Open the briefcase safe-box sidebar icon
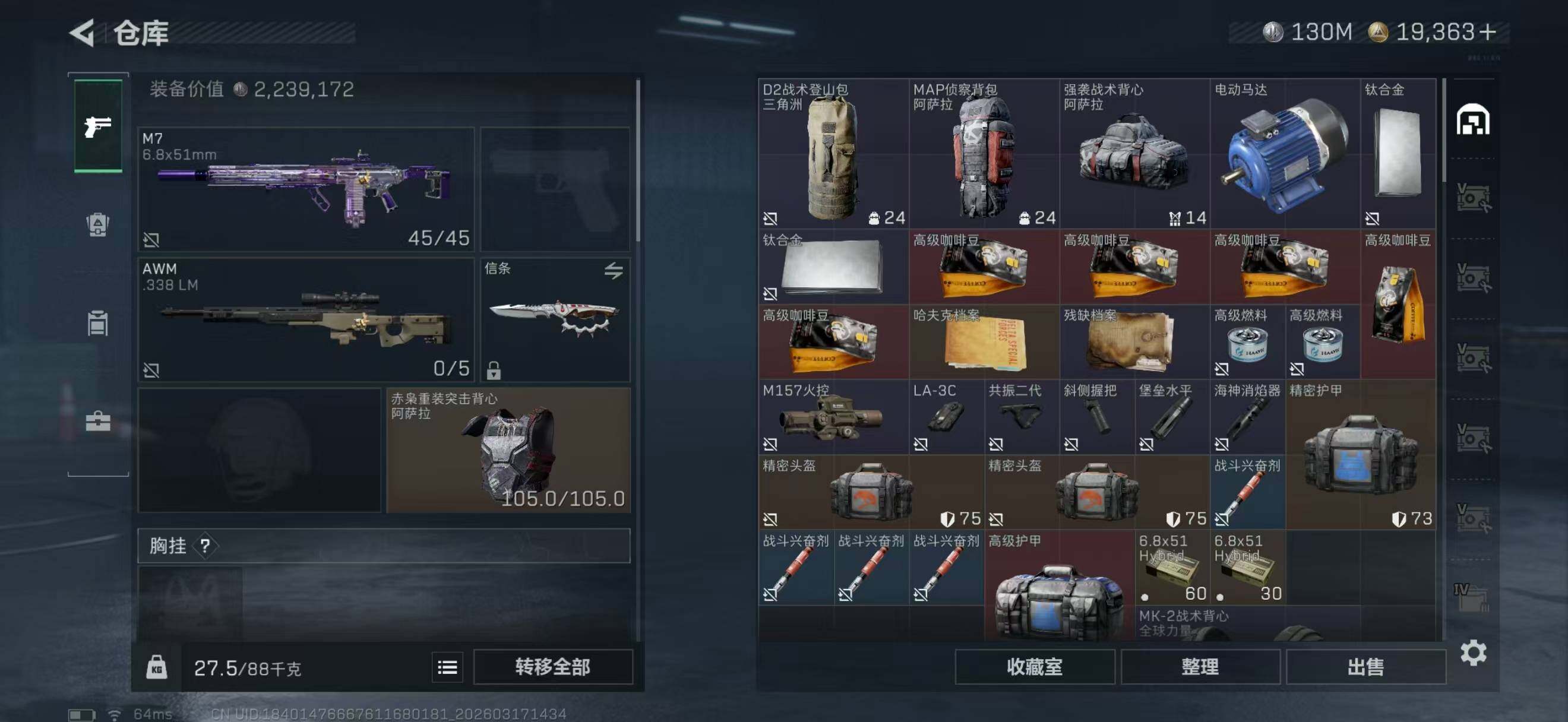1568x722 pixels. (x=97, y=421)
